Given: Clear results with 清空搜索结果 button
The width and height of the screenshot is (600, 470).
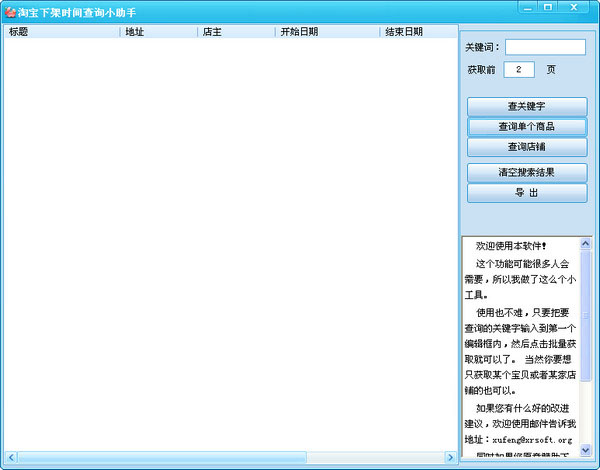Looking at the screenshot, I should (527, 173).
